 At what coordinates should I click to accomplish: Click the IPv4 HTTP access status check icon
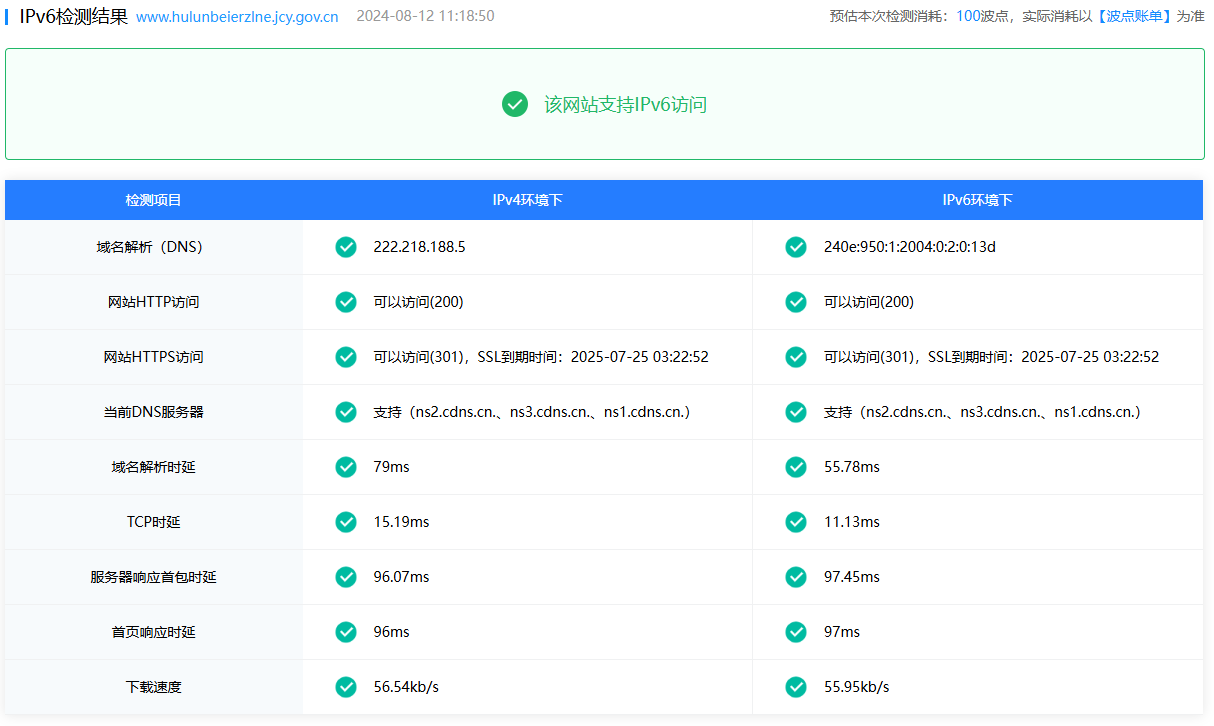(346, 302)
